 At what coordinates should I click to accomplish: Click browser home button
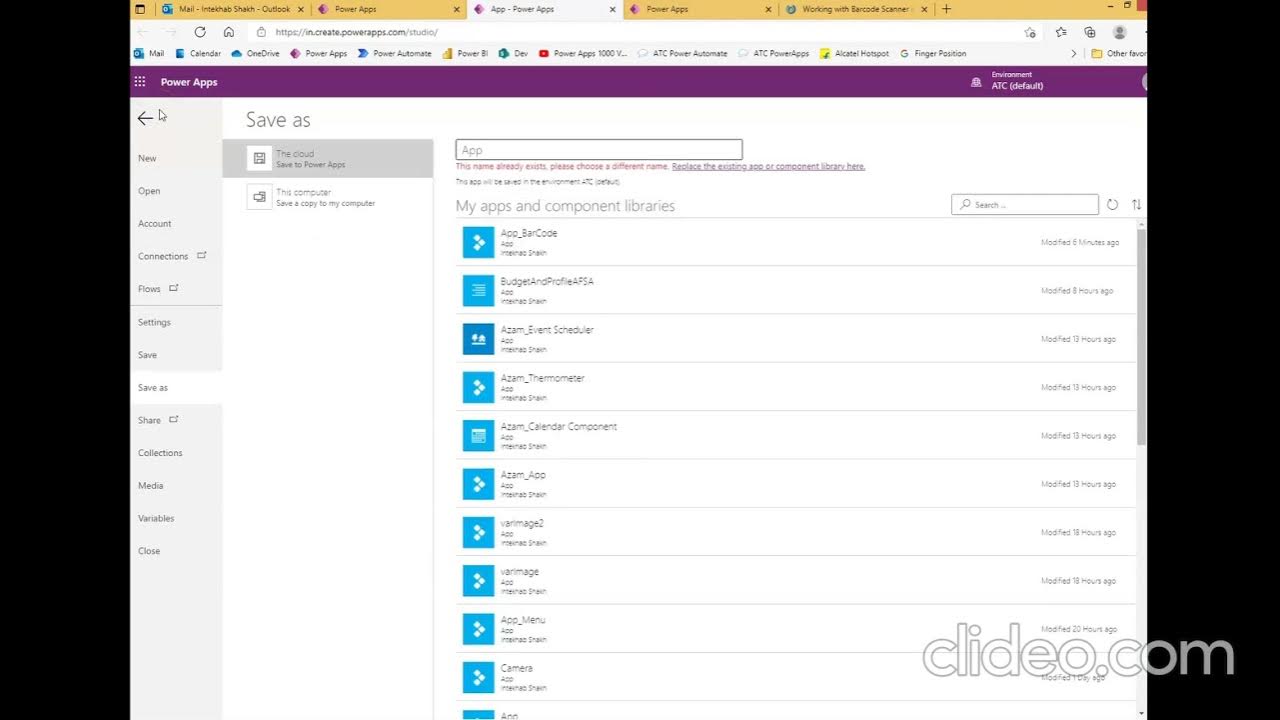pyautogui.click(x=229, y=32)
